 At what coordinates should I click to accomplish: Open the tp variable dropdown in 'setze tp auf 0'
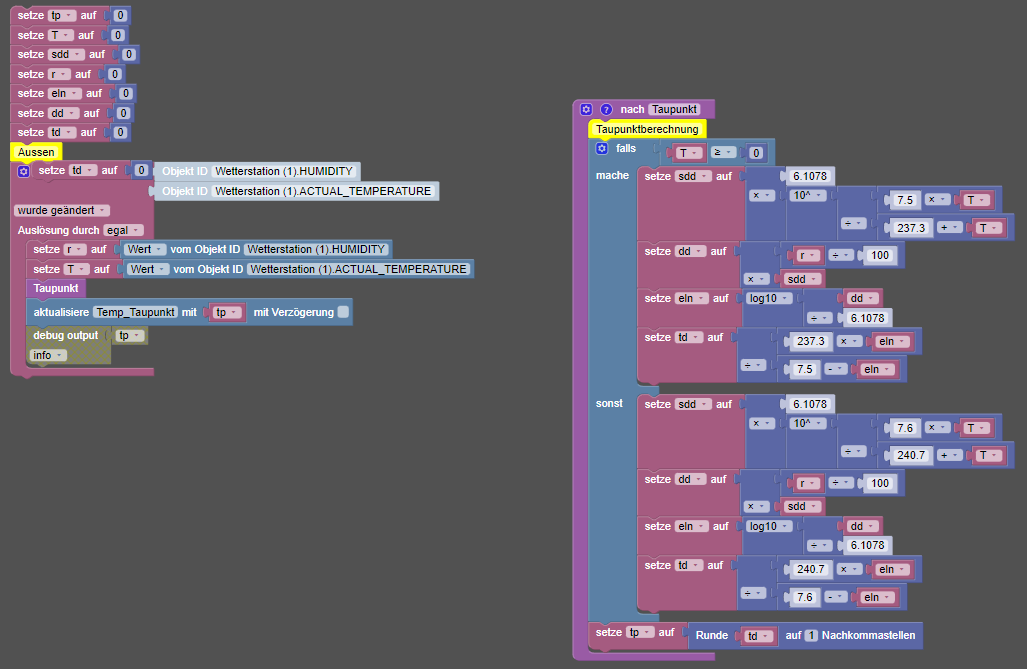tap(62, 15)
